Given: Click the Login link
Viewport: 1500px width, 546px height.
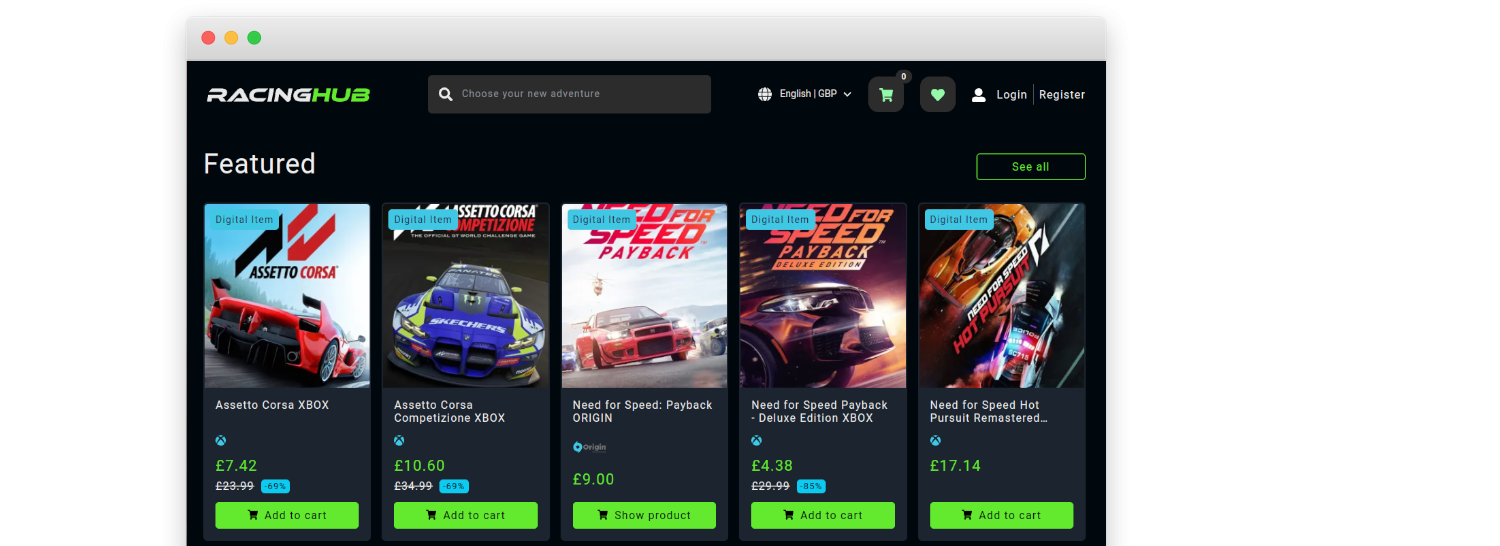Looking at the screenshot, I should (1011, 95).
